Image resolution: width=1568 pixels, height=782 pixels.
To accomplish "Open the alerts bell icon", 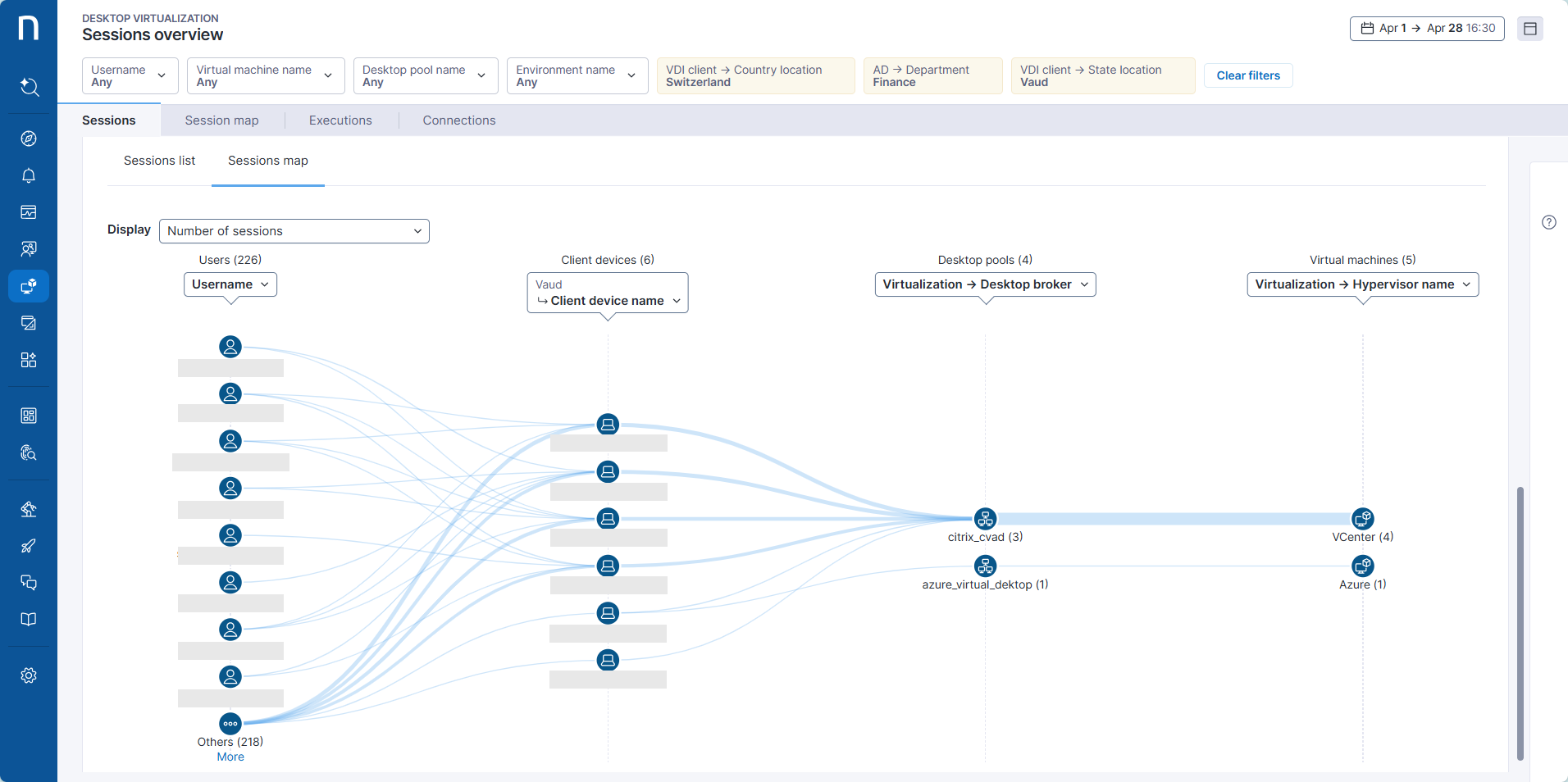I will tap(29, 175).
